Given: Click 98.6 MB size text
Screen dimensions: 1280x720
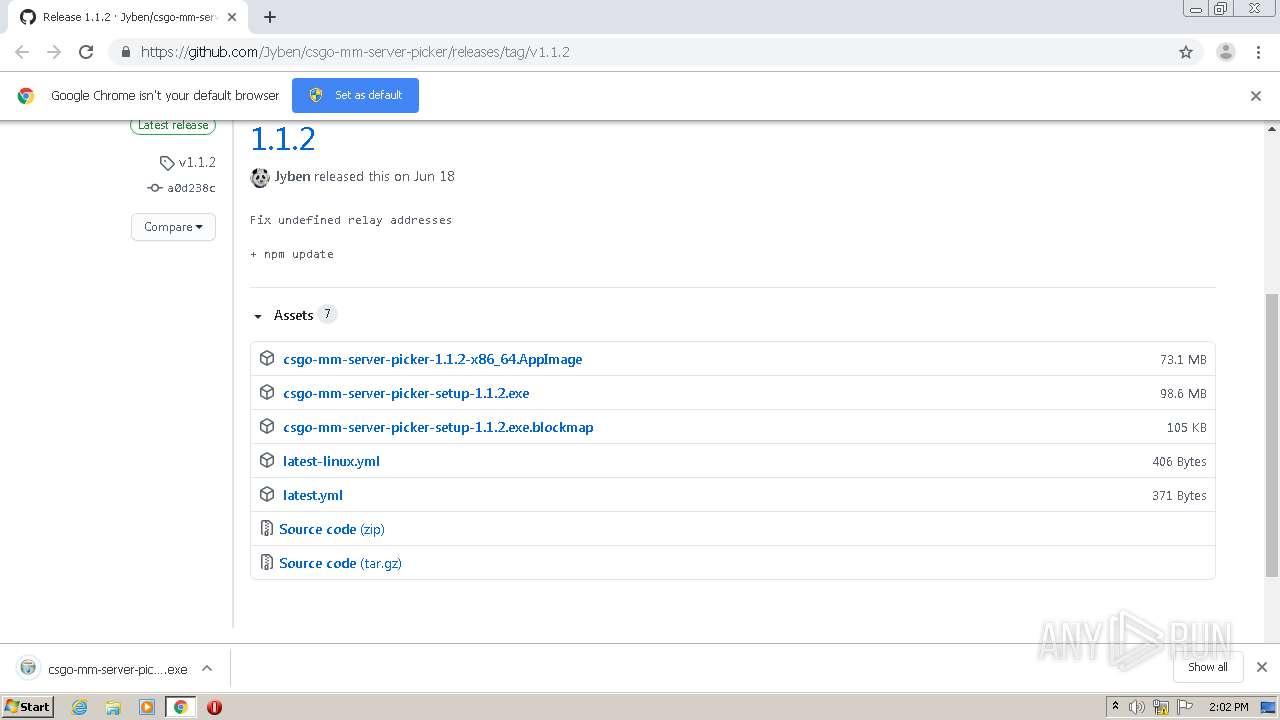Looking at the screenshot, I should pyautogui.click(x=1183, y=393).
